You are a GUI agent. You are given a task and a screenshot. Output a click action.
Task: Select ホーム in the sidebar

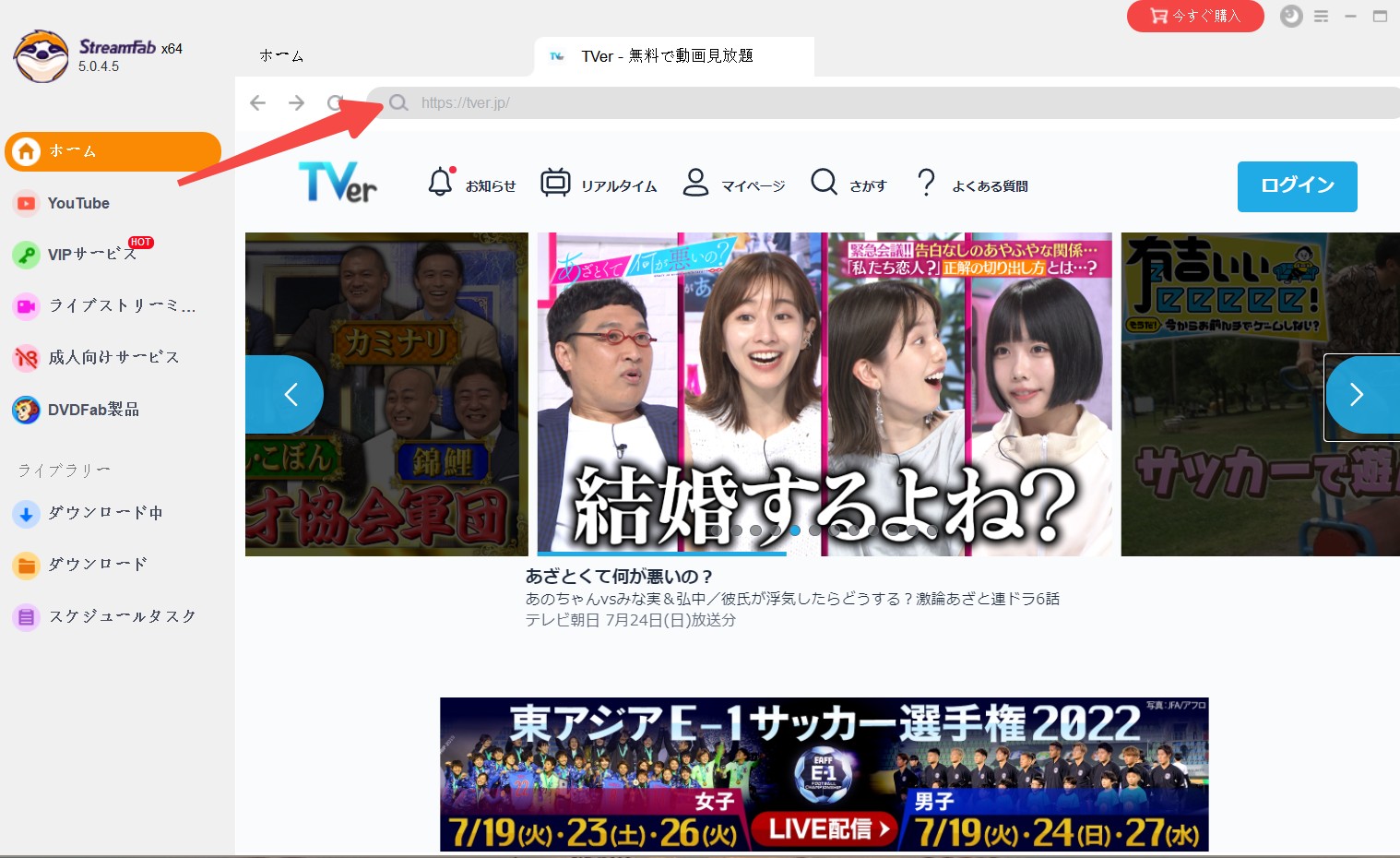(113, 151)
